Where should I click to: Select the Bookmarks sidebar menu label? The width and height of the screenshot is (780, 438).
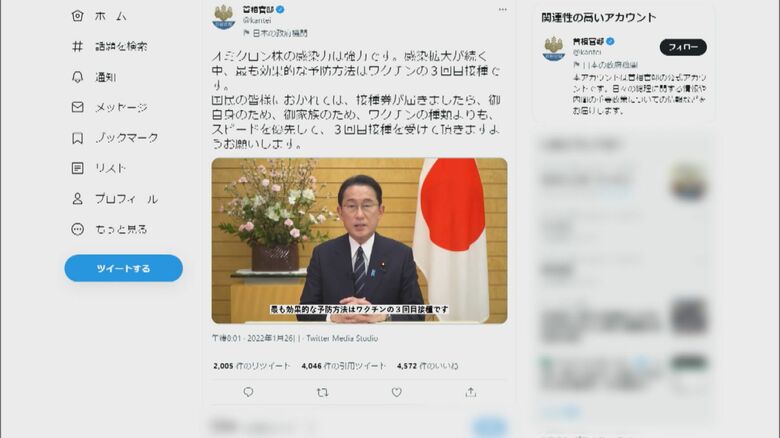click(127, 138)
